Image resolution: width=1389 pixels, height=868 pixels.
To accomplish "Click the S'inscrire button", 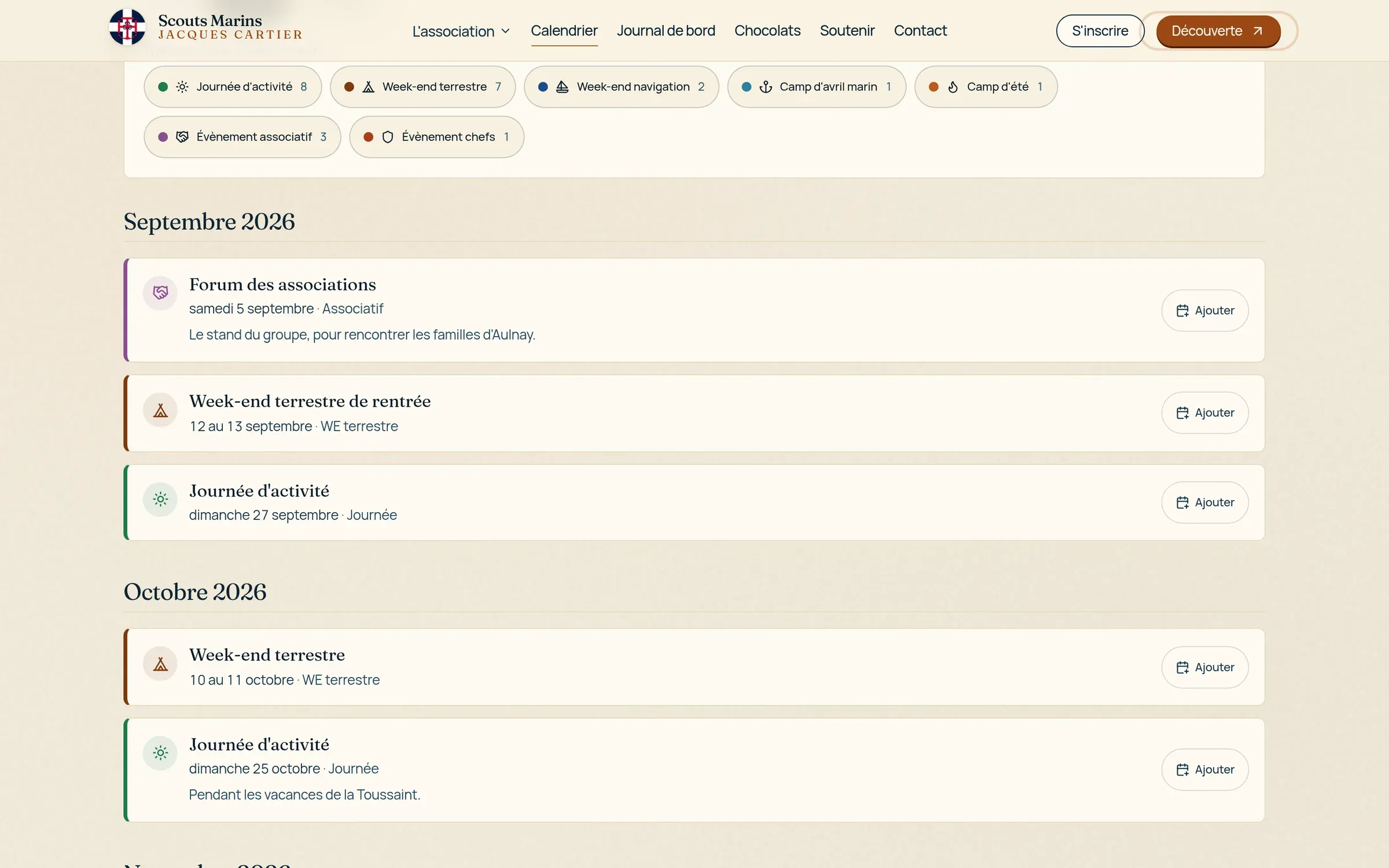I will (1100, 31).
